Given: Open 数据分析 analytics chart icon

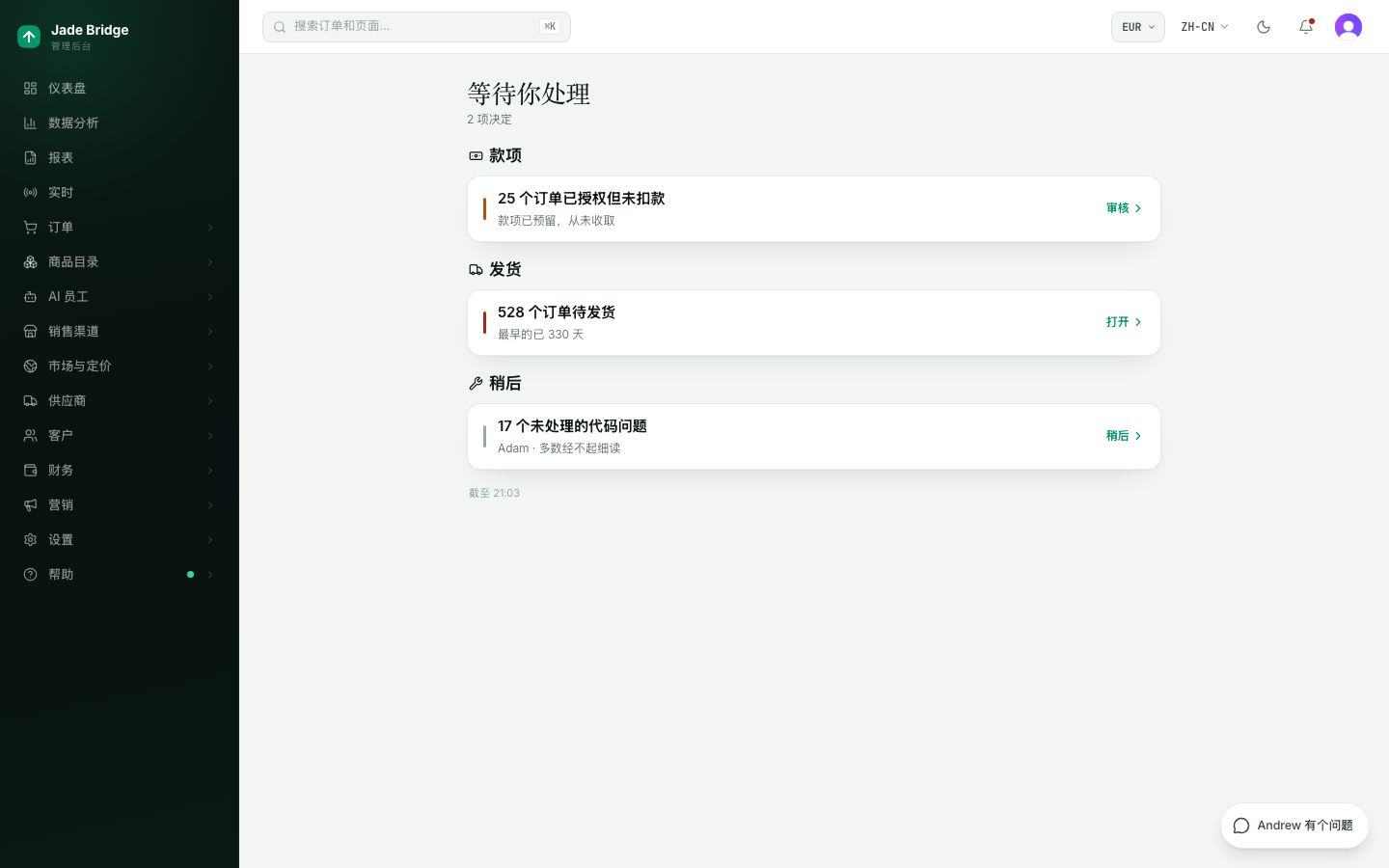Looking at the screenshot, I should pyautogui.click(x=30, y=122).
